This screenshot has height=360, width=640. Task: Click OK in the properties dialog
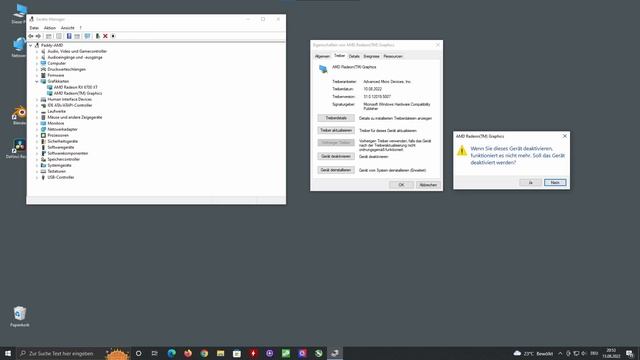pyautogui.click(x=401, y=185)
